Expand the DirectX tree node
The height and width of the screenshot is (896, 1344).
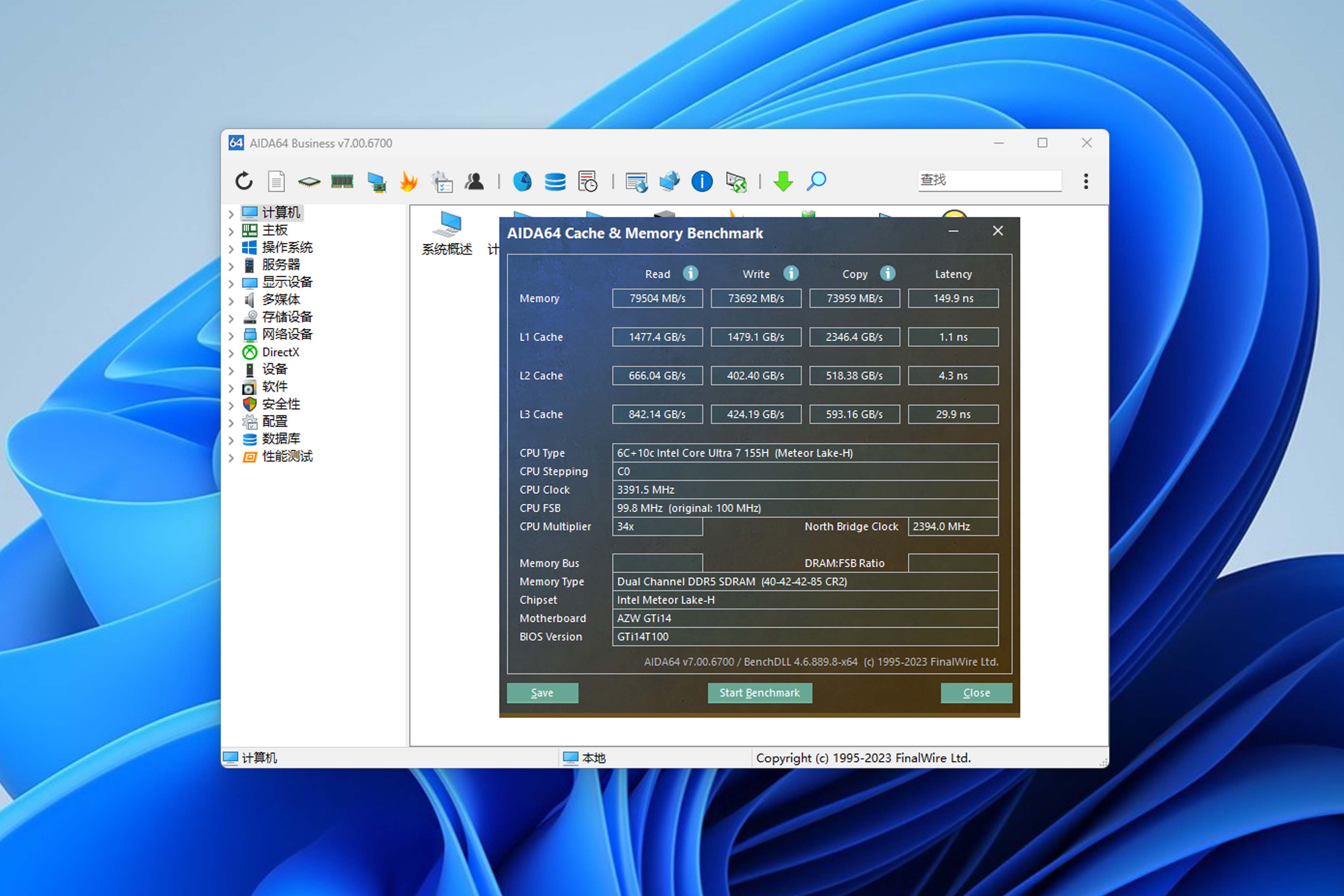click(x=231, y=354)
